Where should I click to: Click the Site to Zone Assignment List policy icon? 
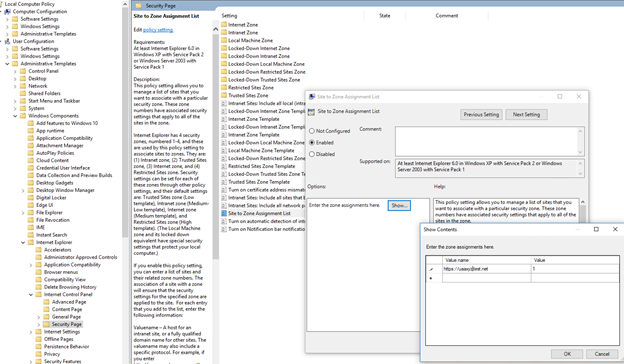[224, 213]
